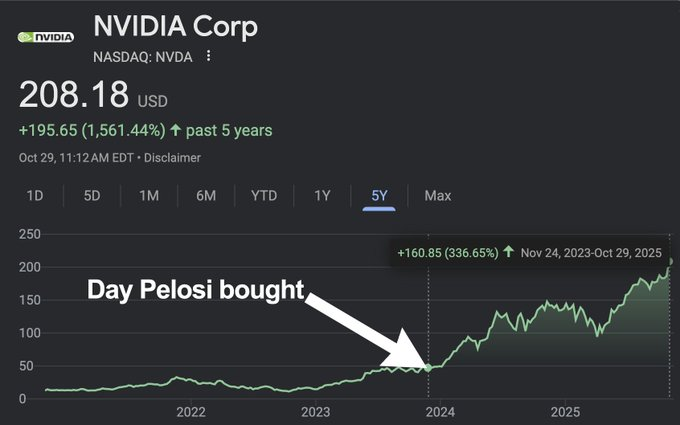
Task: Switch to the 5D time range
Action: tap(92, 196)
